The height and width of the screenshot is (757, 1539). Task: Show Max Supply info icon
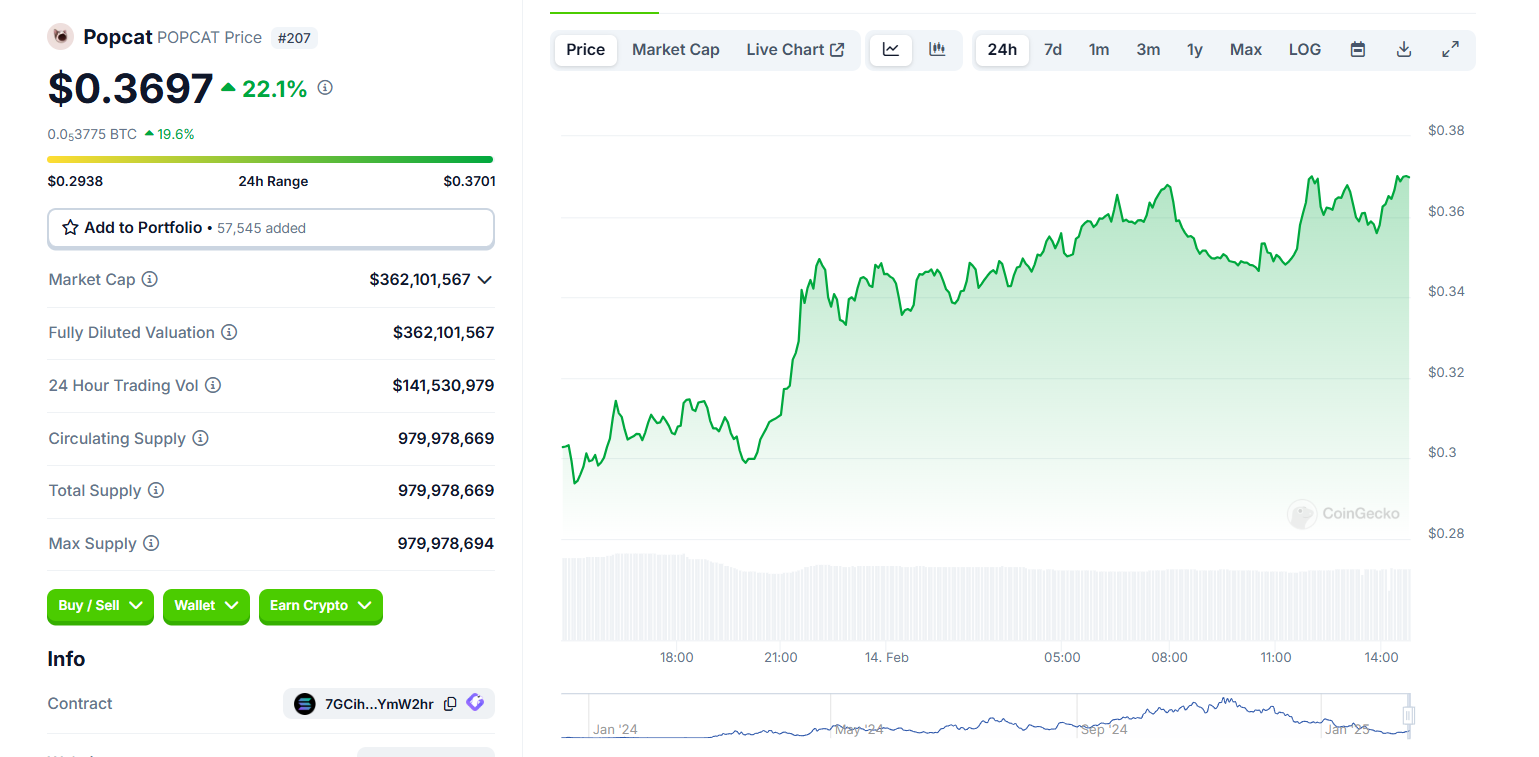(x=151, y=544)
